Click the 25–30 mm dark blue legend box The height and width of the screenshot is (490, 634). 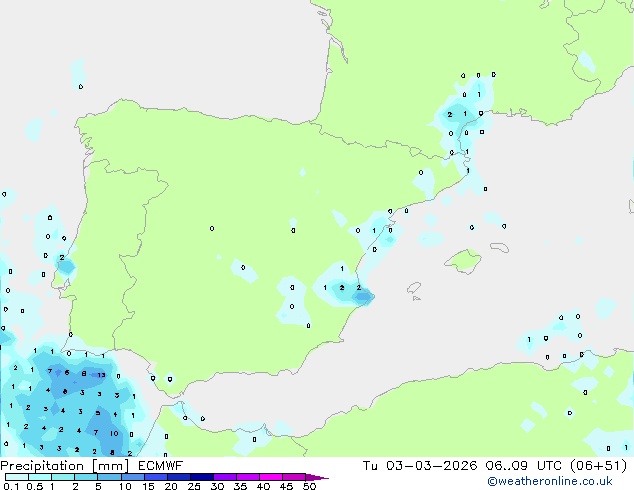coord(202,477)
